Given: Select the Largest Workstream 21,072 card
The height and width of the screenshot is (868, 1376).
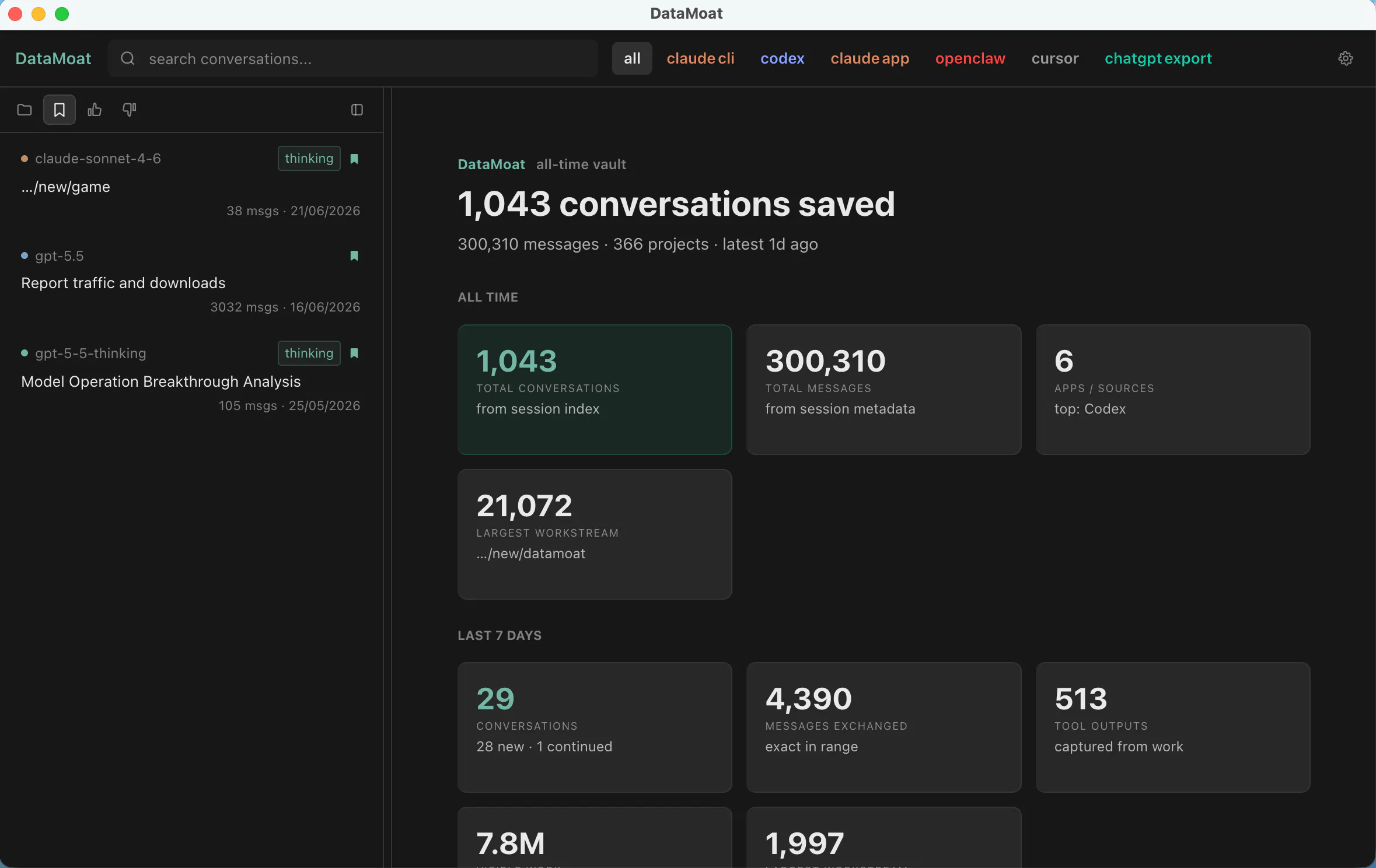Looking at the screenshot, I should 595,534.
